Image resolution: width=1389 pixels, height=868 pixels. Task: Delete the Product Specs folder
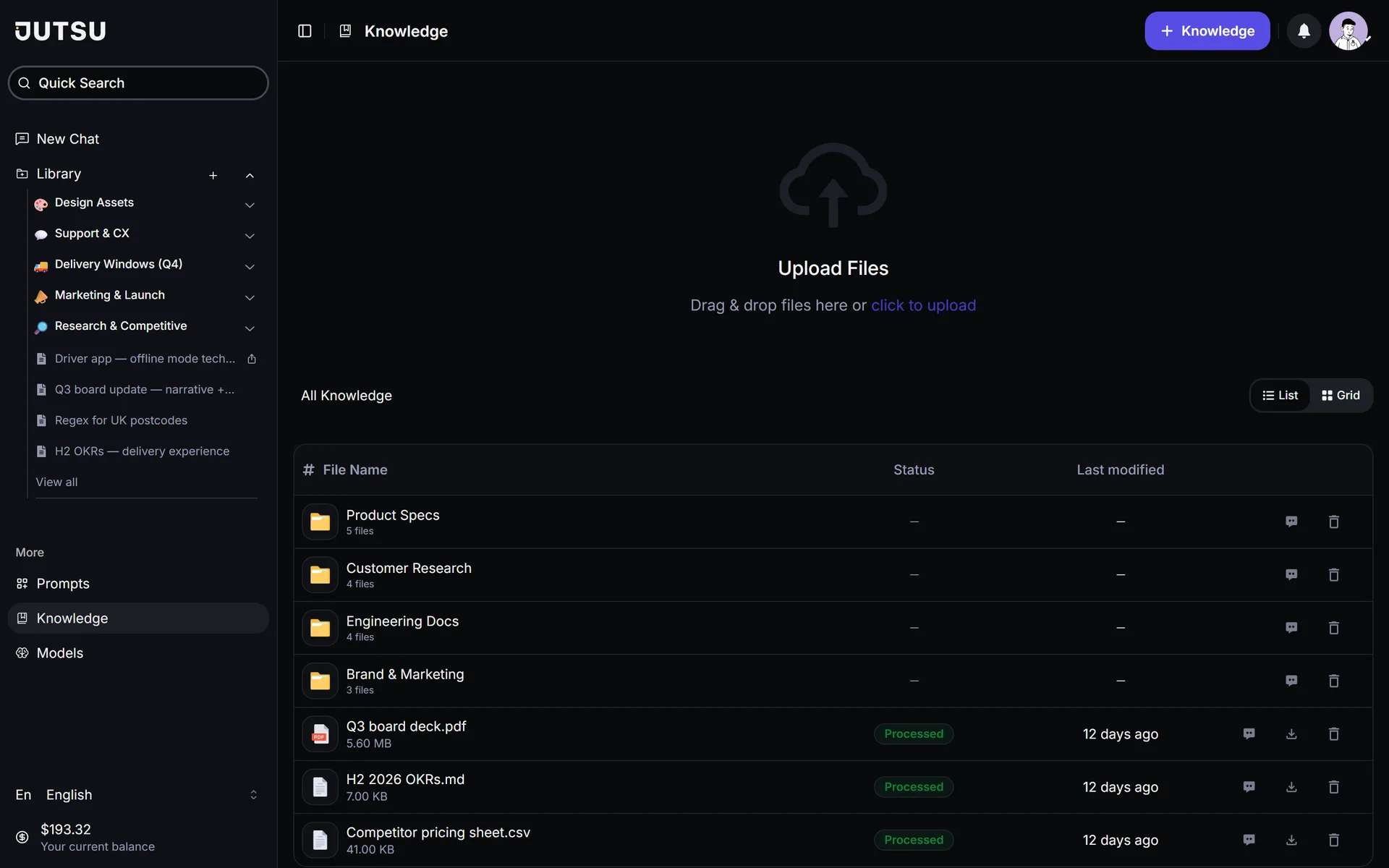coord(1334,522)
